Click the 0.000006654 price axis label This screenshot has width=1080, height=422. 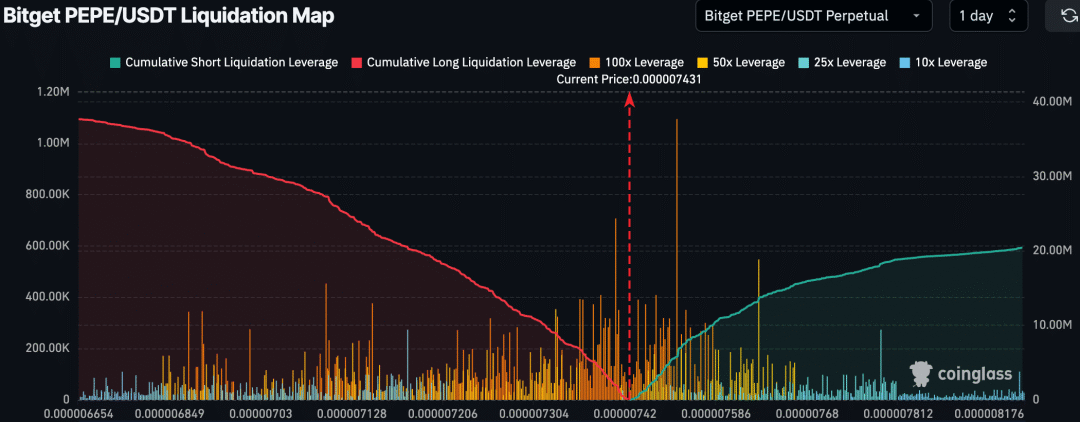coord(79,414)
